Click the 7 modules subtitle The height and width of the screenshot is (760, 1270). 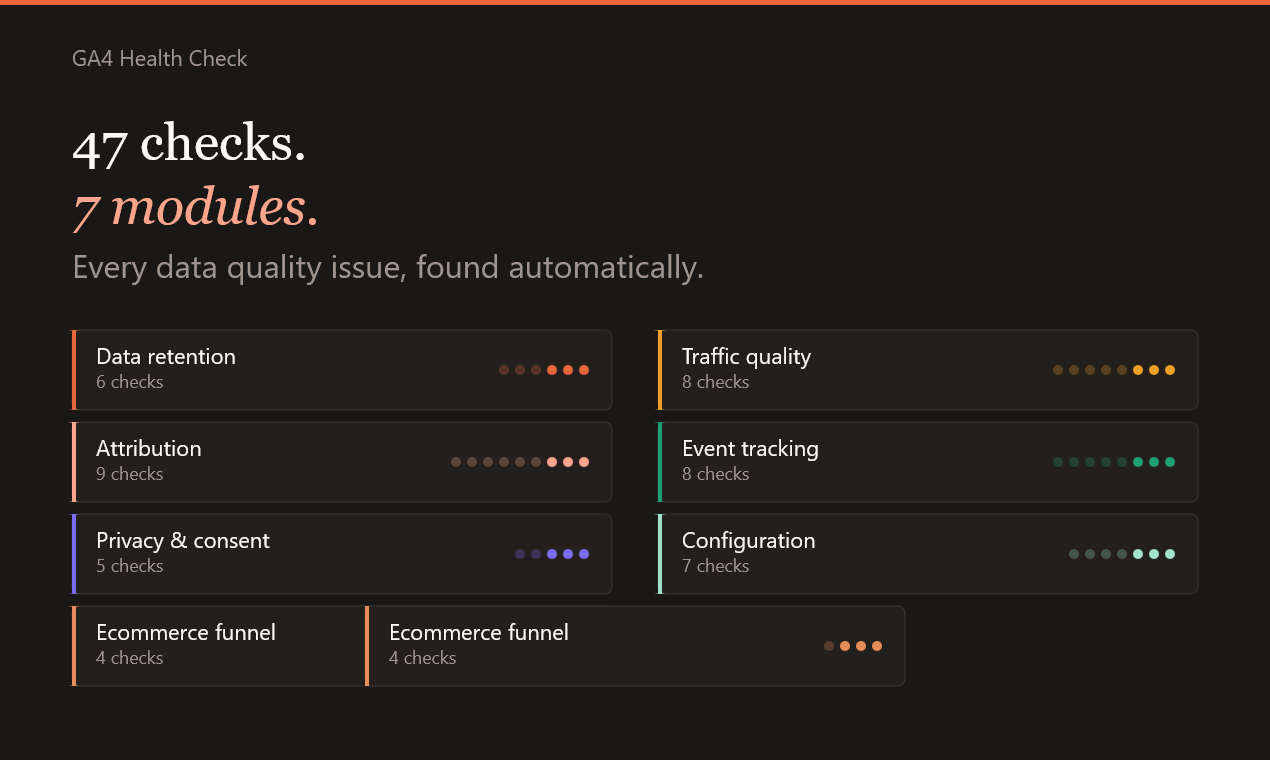click(x=195, y=208)
